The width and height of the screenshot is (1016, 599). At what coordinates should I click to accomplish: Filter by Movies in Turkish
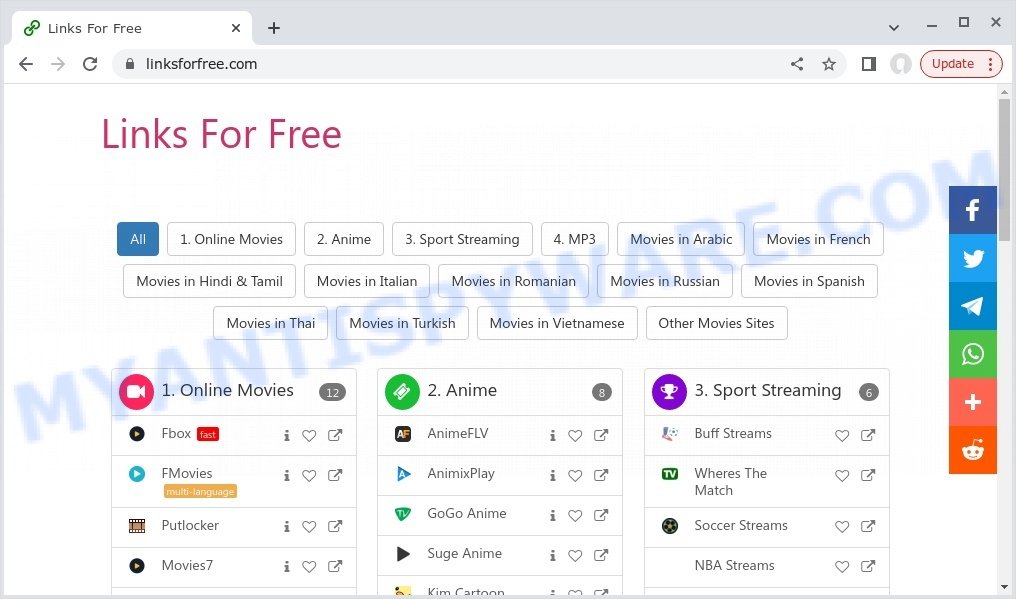click(x=402, y=323)
